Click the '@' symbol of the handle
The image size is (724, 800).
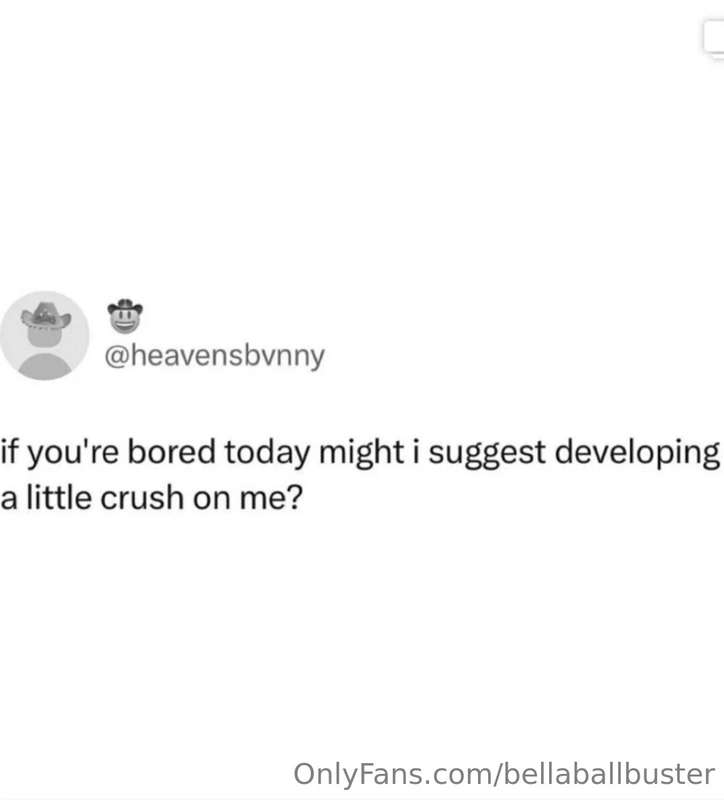[117, 356]
